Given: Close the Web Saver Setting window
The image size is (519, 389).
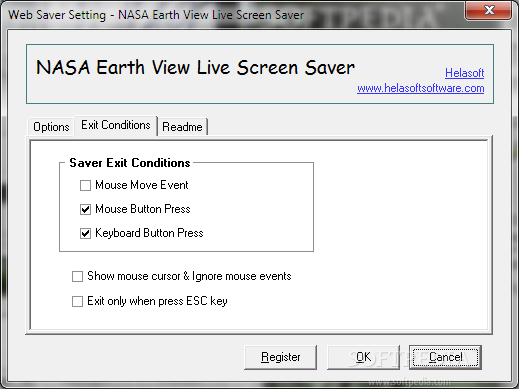Looking at the screenshot, I should pyautogui.click(x=489, y=10).
